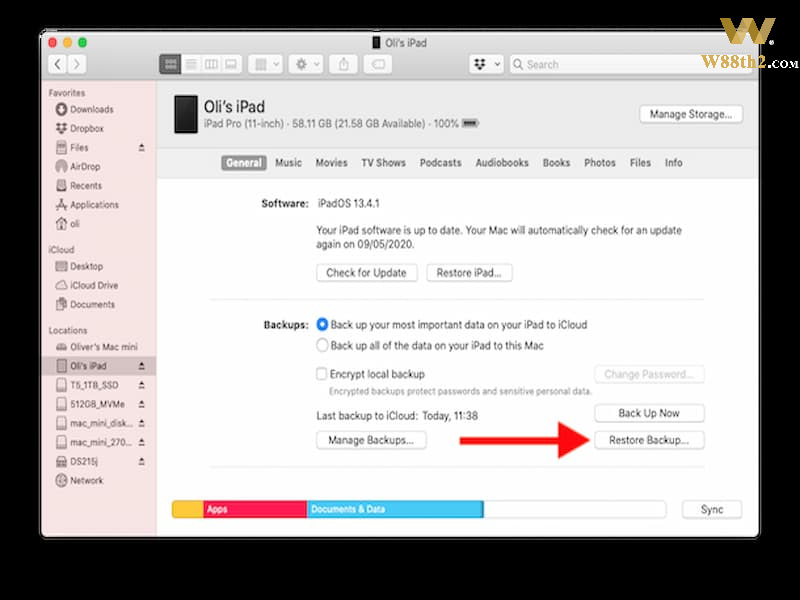Switch to the Audiobooks tab
The image size is (800, 600).
[x=502, y=163]
